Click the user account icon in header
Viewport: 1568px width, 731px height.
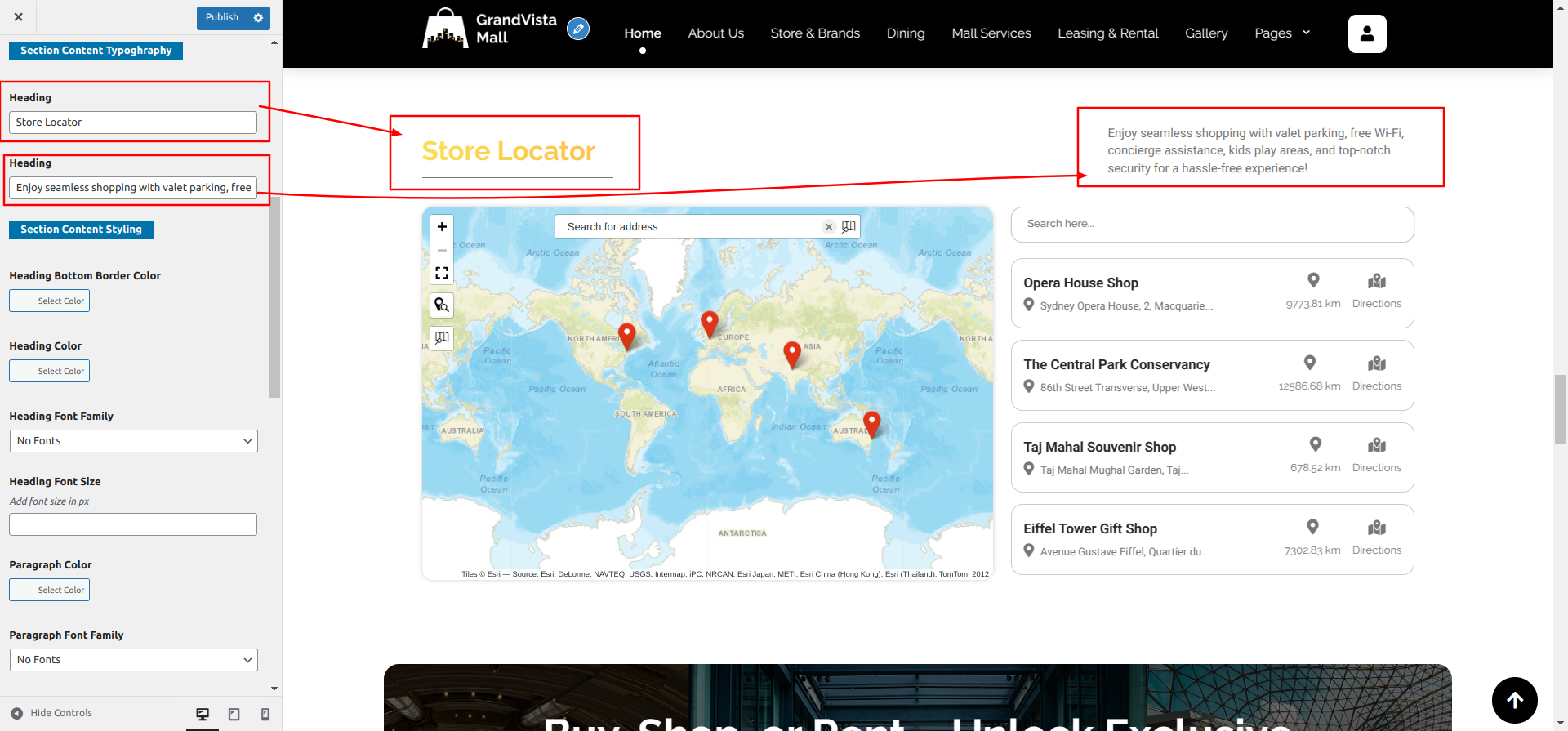pyautogui.click(x=1367, y=33)
